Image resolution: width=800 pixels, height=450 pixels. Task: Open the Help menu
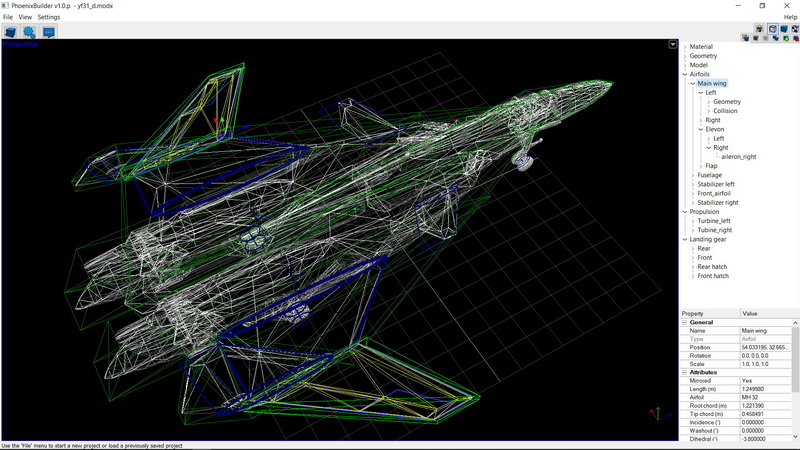coord(790,17)
